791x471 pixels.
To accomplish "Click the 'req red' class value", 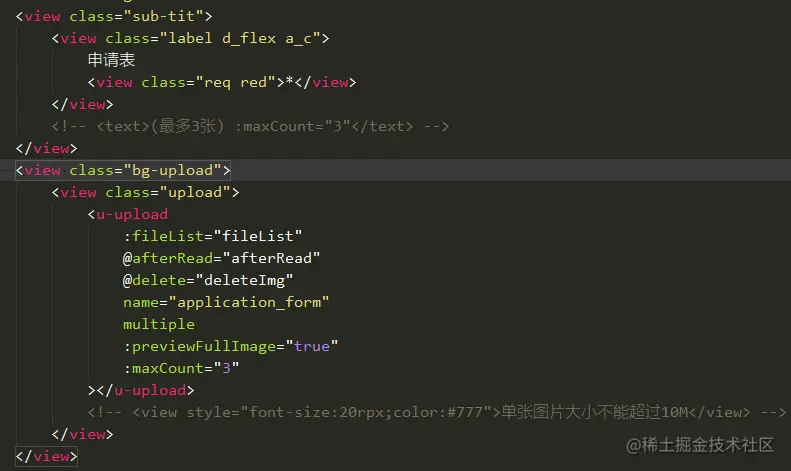I will tap(236, 82).
